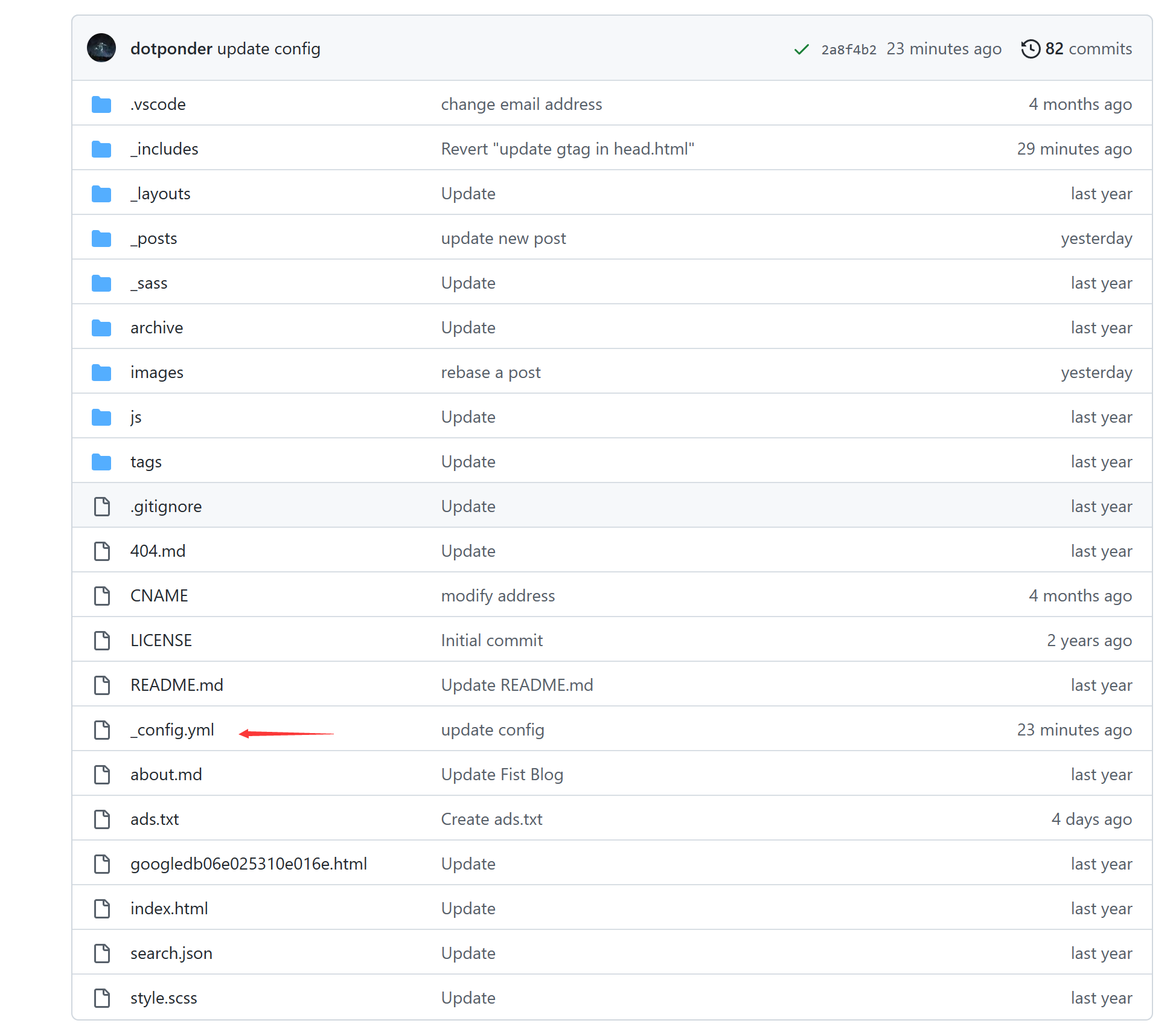Scroll down to view more files
Image resolution: width=1176 pixels, height=1032 pixels.
coord(169,729)
